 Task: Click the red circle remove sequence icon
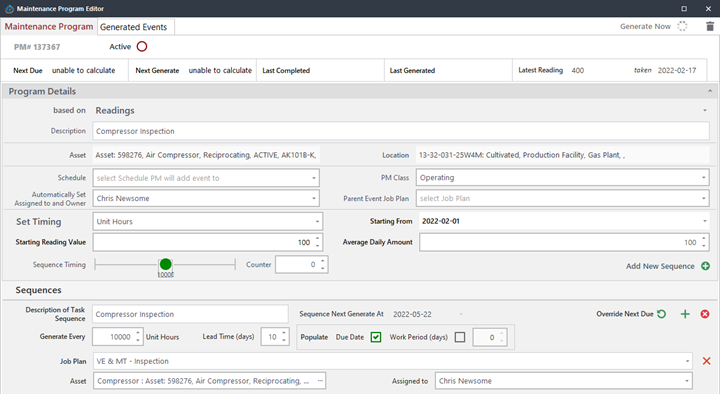click(x=705, y=314)
